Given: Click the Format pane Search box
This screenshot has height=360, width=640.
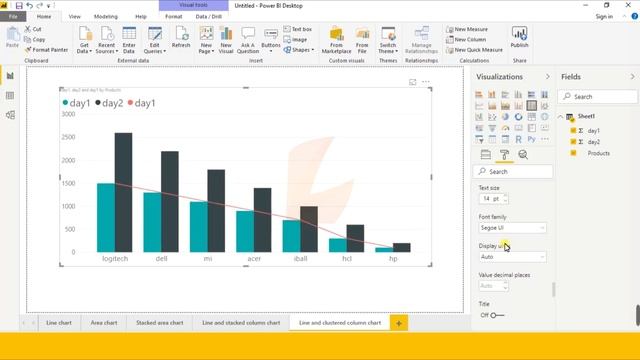Looking at the screenshot, I should click(513, 171).
